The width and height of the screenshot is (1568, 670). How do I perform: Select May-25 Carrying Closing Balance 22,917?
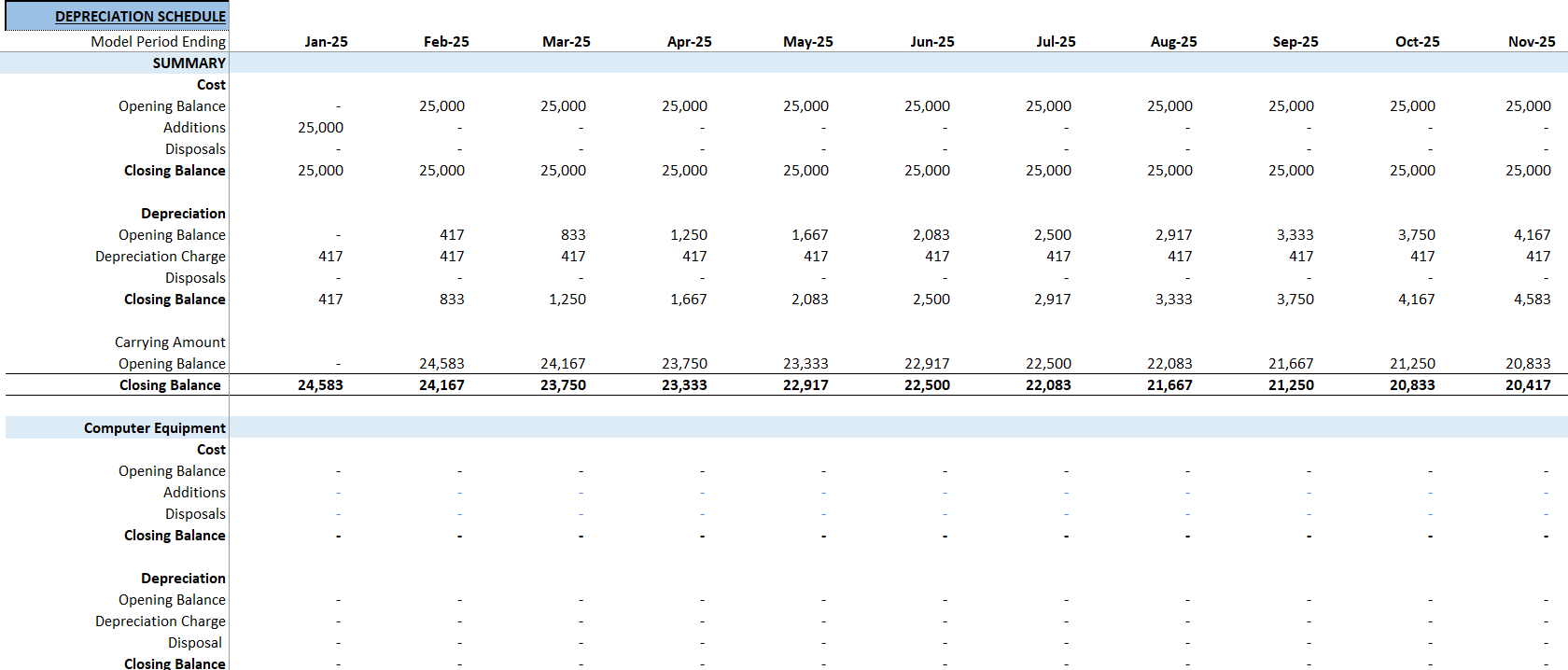pos(805,385)
